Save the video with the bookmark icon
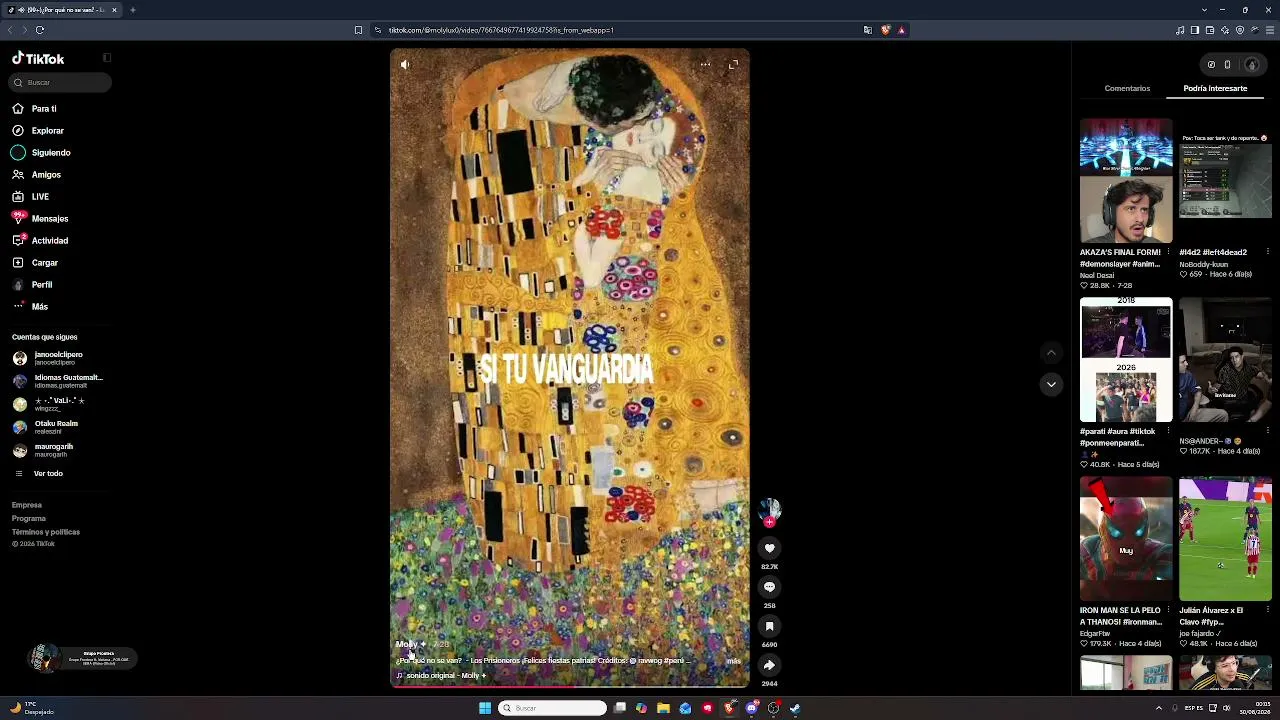 click(x=769, y=626)
